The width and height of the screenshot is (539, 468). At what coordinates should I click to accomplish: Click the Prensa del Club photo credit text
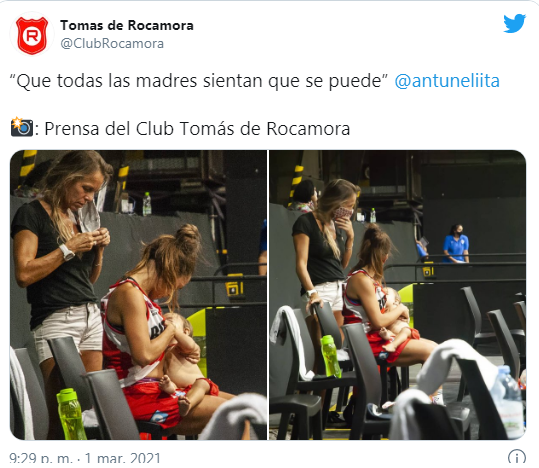(197, 129)
